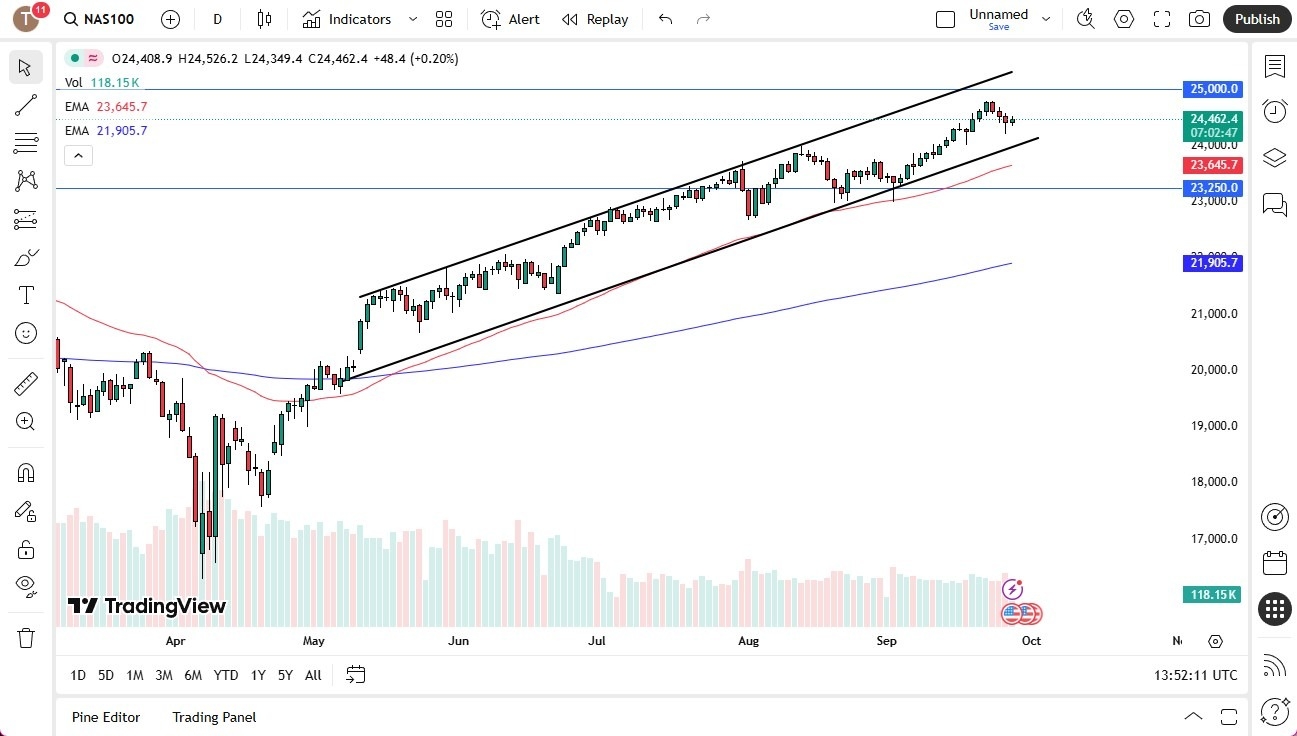This screenshot has width=1297, height=736.
Task: Lock all drawings on the chart
Action: click(25, 548)
